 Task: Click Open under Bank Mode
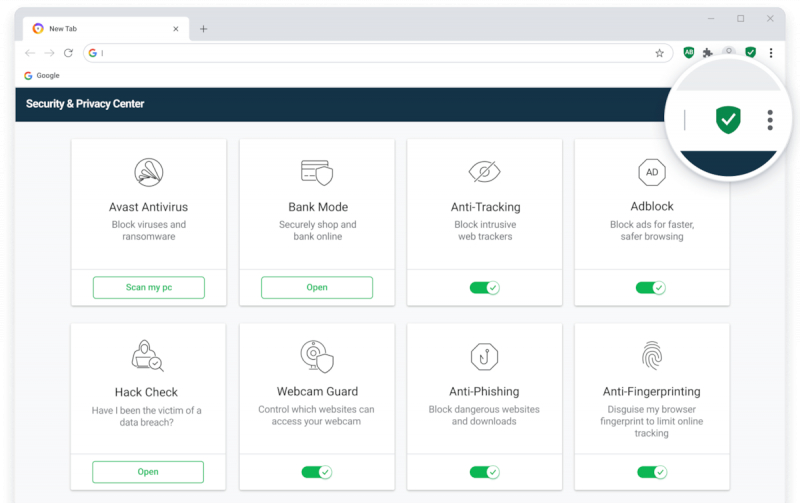click(317, 287)
